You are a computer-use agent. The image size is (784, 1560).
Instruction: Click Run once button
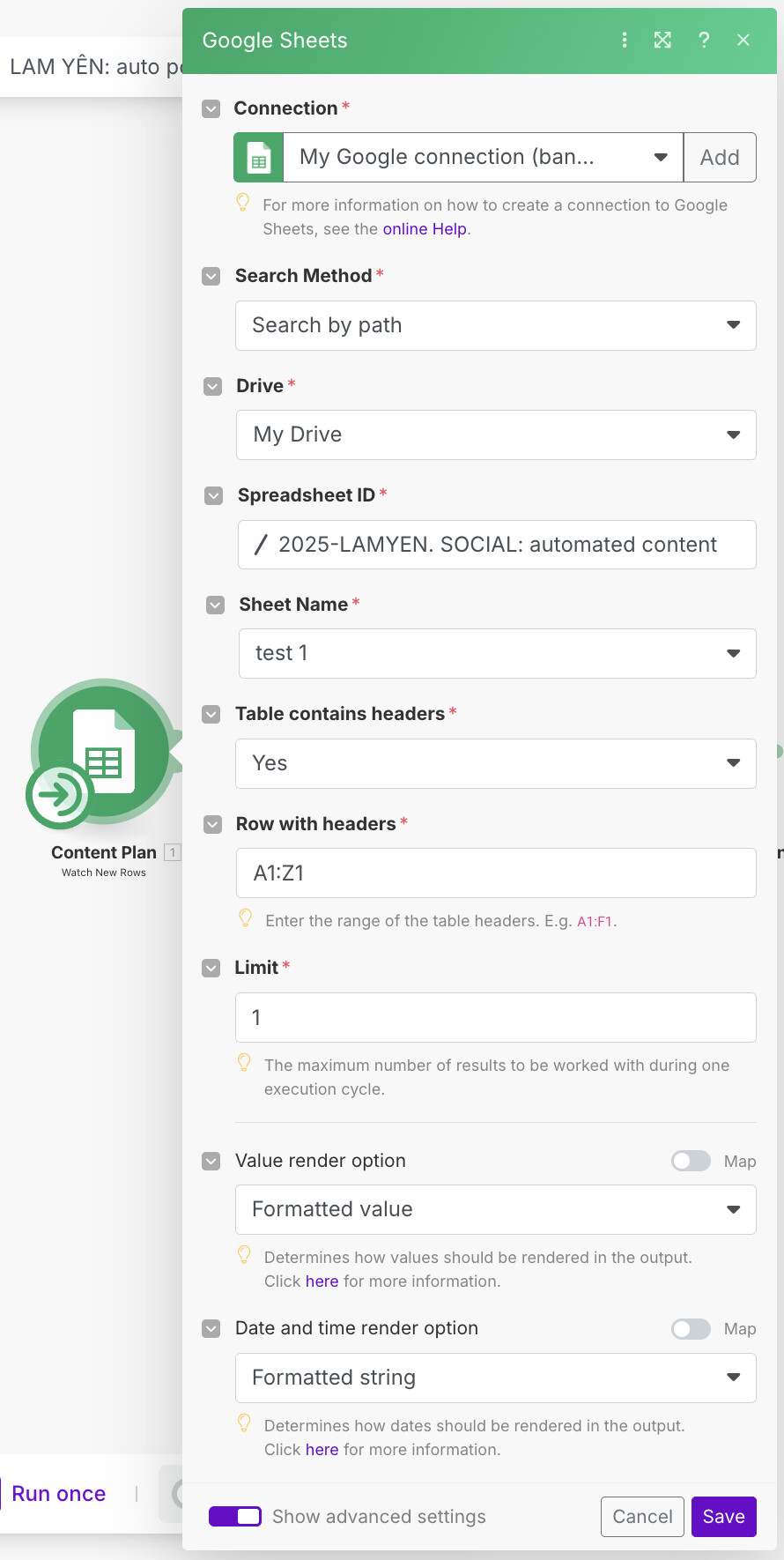coord(59,1494)
